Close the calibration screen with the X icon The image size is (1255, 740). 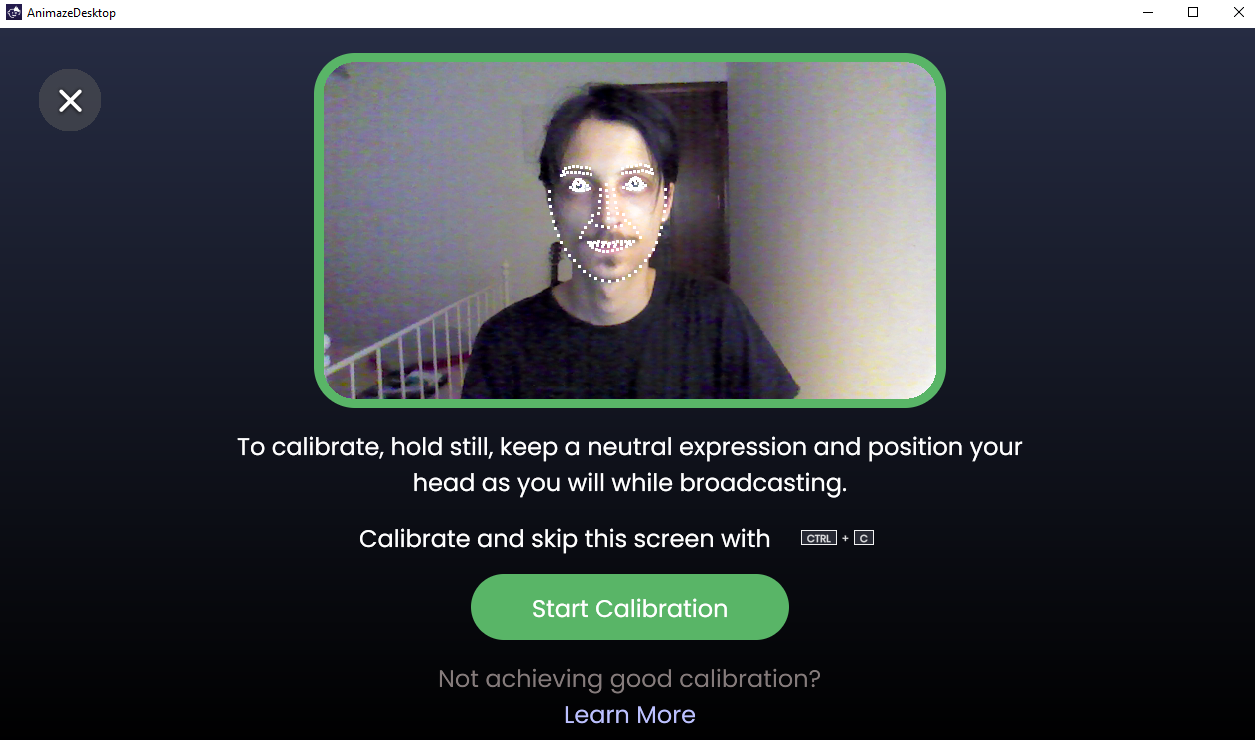tap(70, 100)
